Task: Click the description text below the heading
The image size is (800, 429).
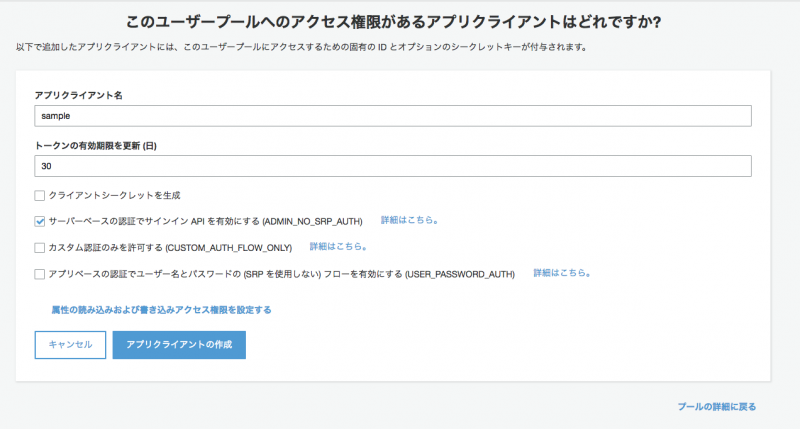Action: [x=300, y=48]
